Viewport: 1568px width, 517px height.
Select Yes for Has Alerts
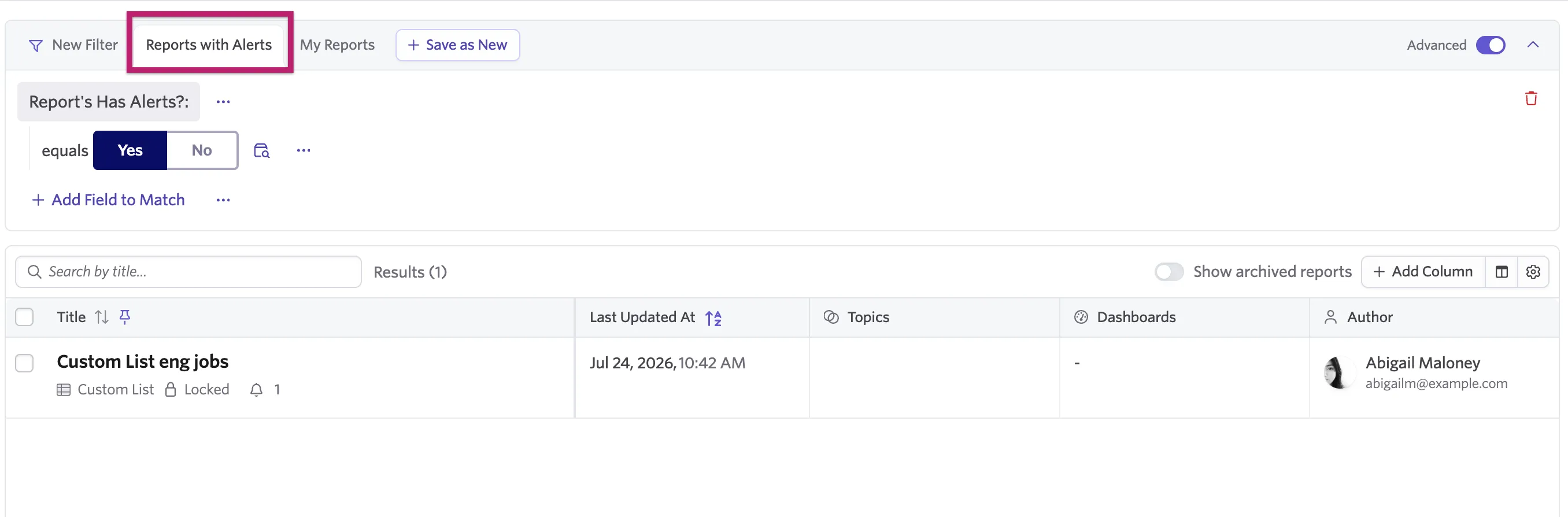coord(130,150)
